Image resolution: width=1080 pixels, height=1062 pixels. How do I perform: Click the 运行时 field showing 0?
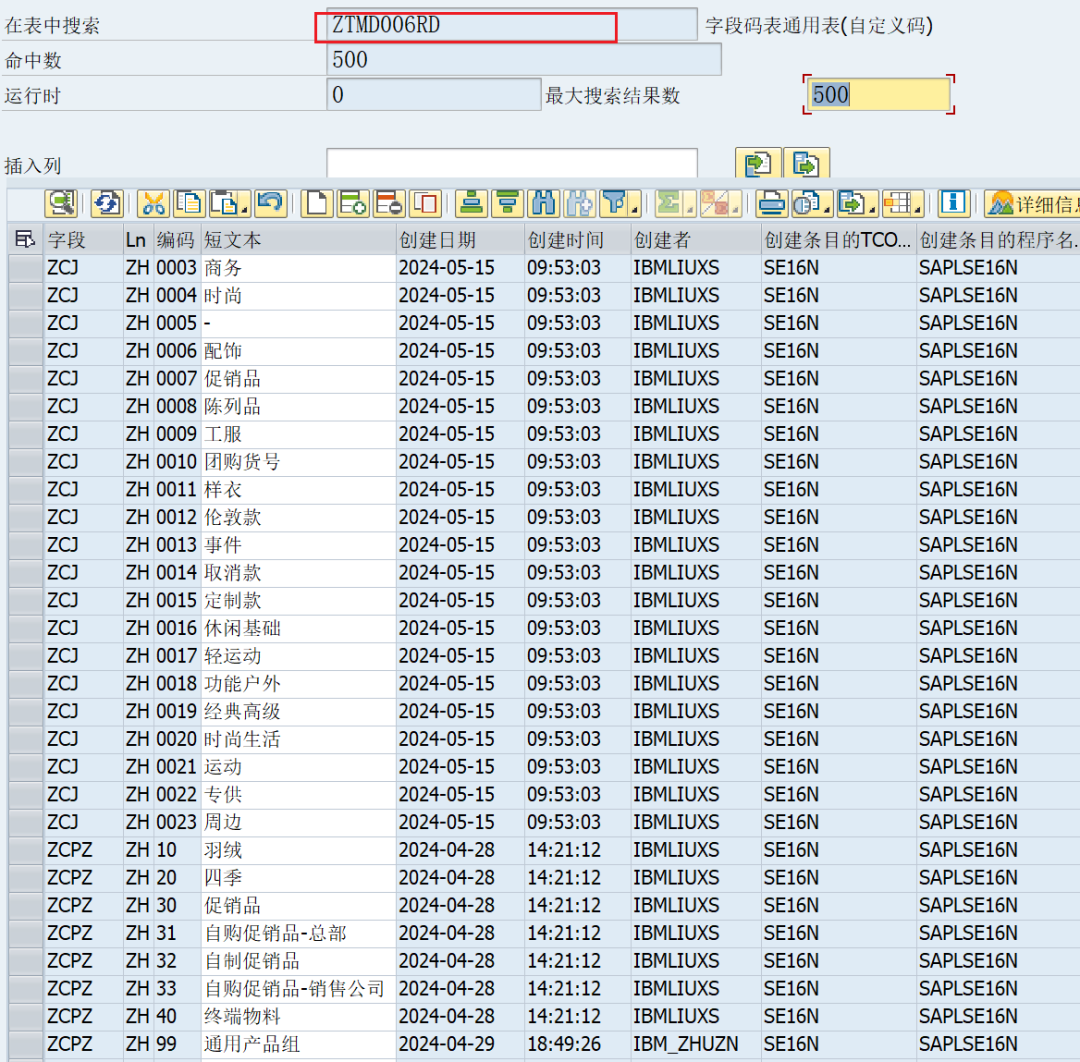pos(433,94)
